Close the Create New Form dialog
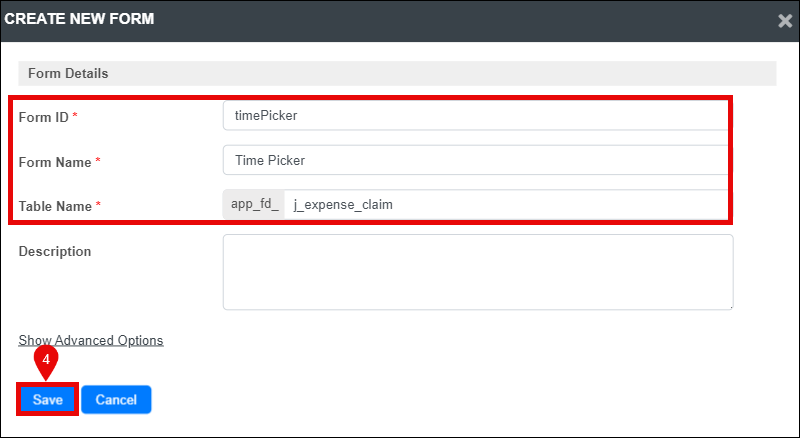This screenshot has width=800, height=438. coord(785,21)
